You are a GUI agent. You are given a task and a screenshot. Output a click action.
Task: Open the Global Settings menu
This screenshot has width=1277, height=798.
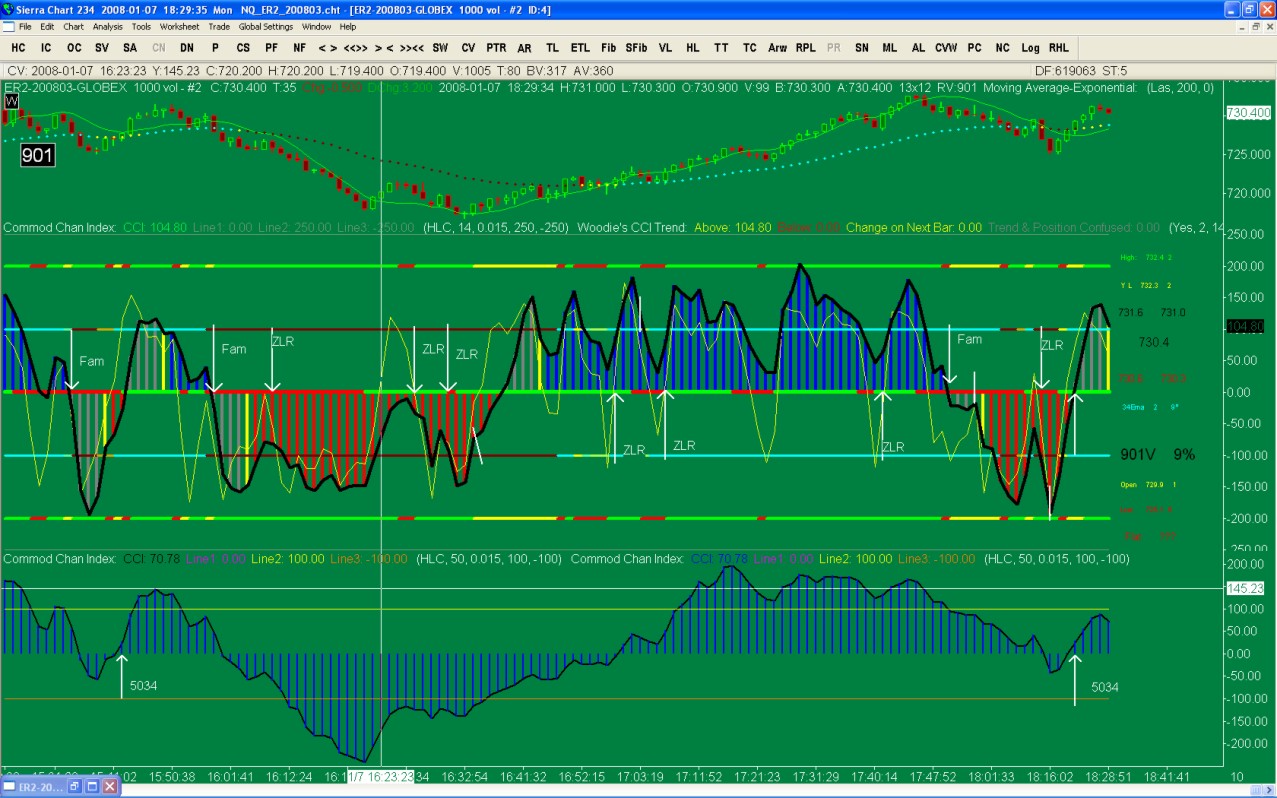pyautogui.click(x=265, y=27)
